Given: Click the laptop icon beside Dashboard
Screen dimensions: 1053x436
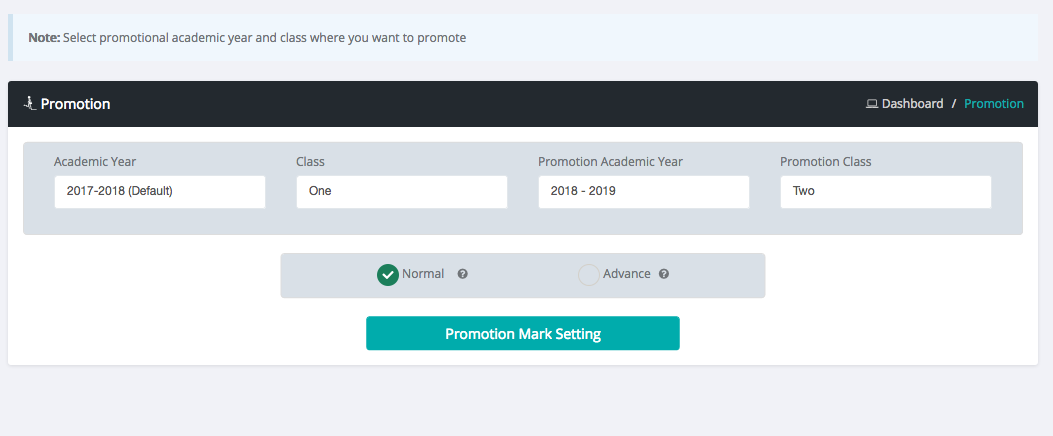Looking at the screenshot, I should click(x=872, y=104).
